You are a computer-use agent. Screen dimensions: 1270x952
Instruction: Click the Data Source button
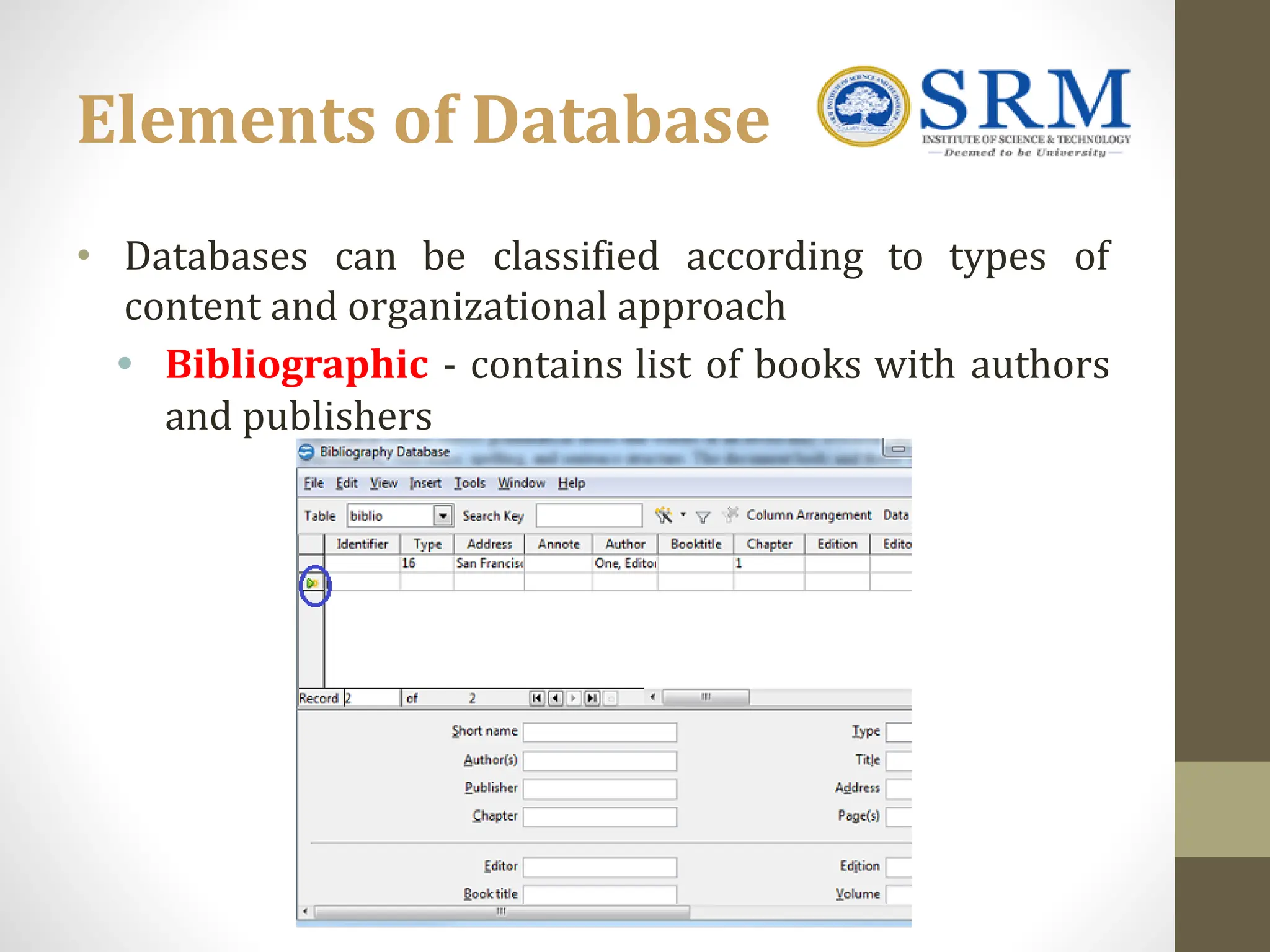[x=896, y=515]
